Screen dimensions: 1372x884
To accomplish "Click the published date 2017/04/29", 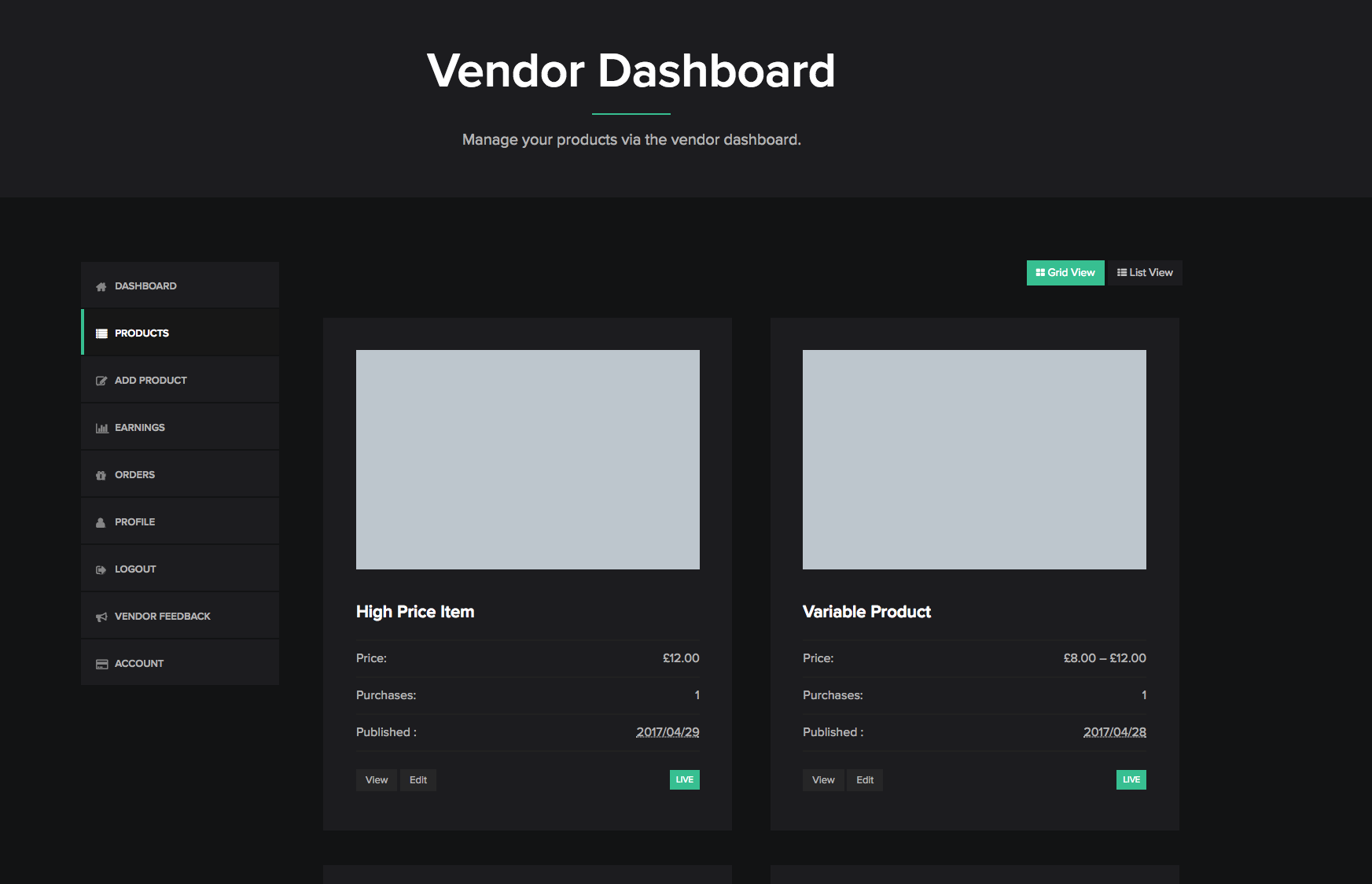I will click(668, 732).
